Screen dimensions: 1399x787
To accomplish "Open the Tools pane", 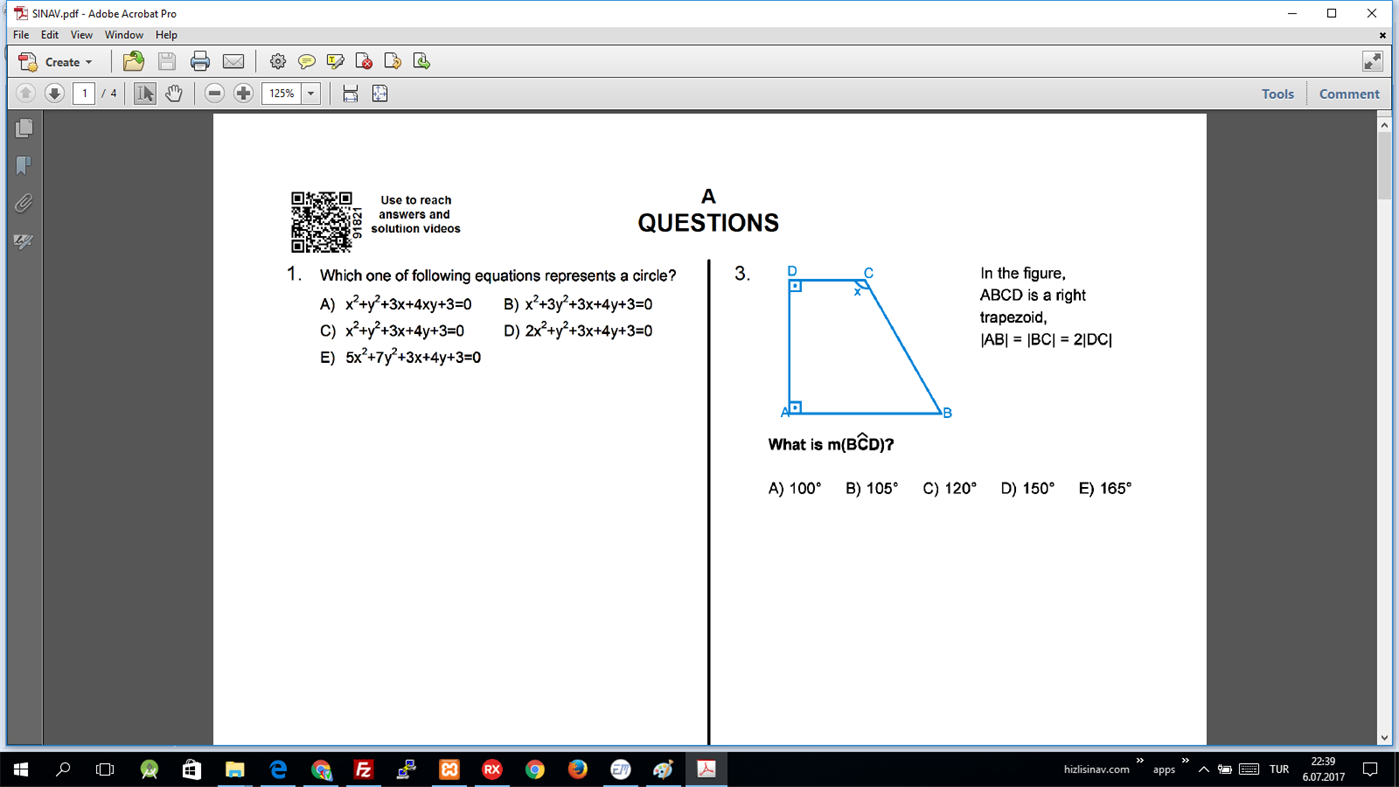I will (x=1277, y=93).
